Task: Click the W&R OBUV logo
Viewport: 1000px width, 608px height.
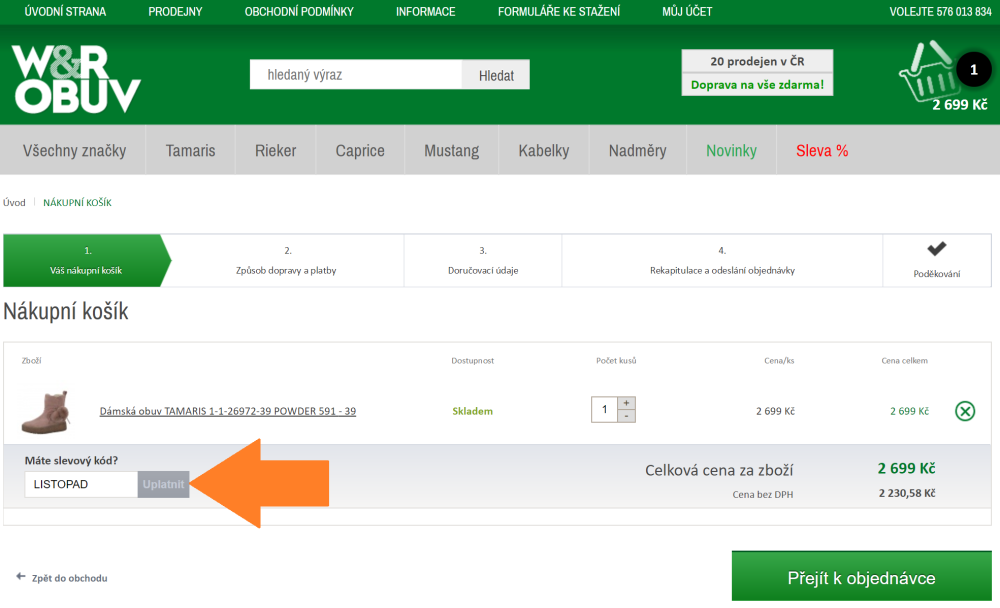Action: (77, 79)
